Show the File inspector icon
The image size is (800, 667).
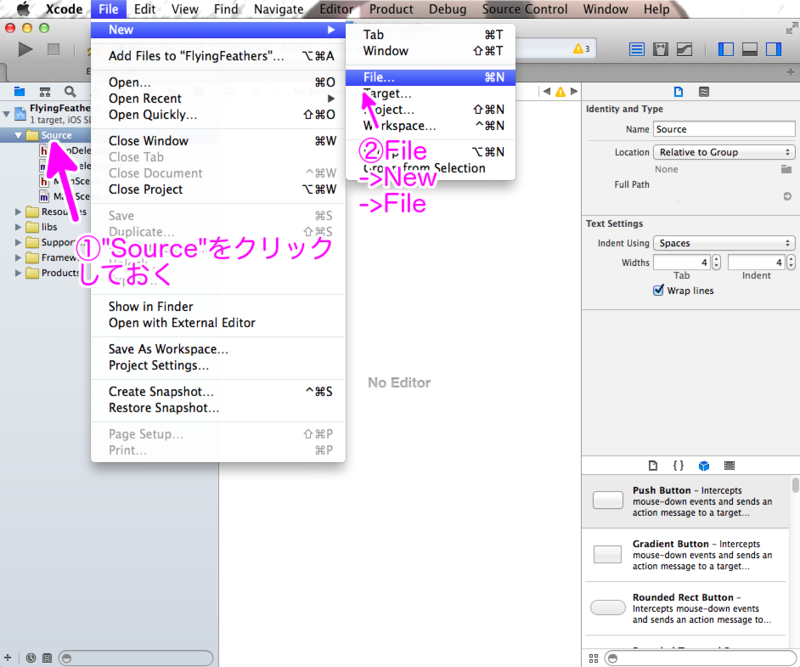tap(678, 92)
